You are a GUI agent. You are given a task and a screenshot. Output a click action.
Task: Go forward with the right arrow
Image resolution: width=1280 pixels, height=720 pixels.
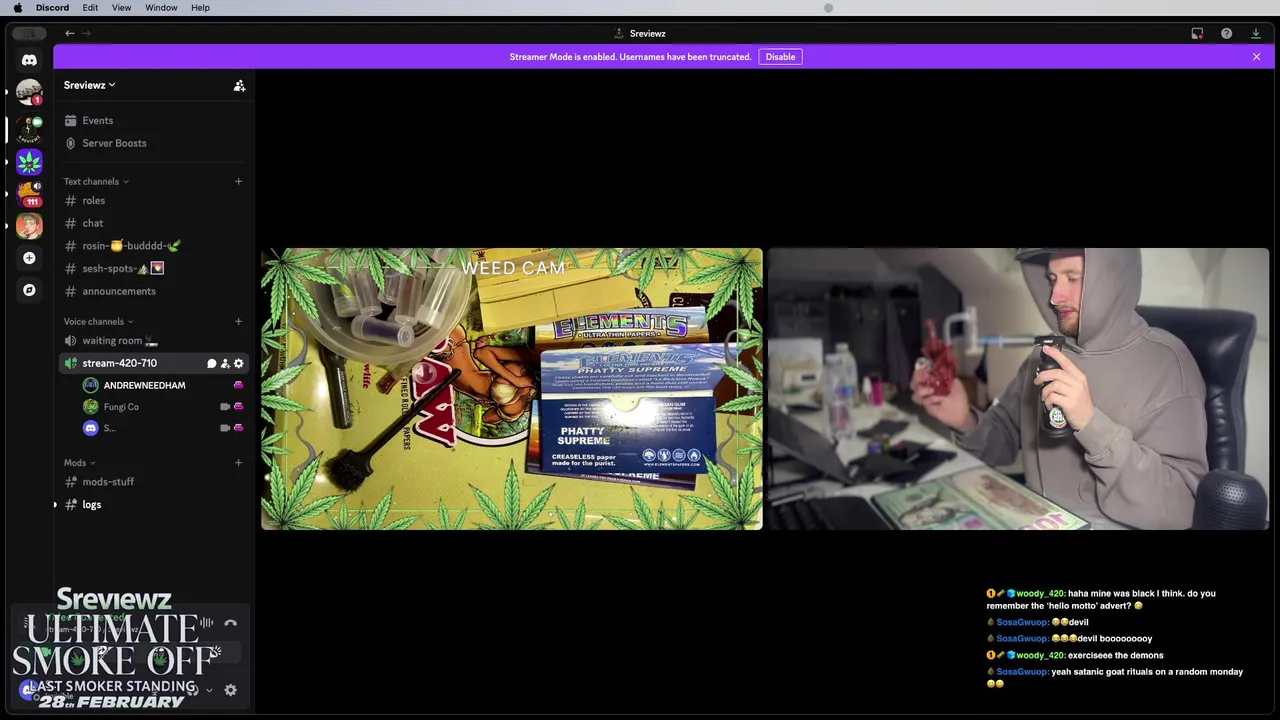[86, 33]
